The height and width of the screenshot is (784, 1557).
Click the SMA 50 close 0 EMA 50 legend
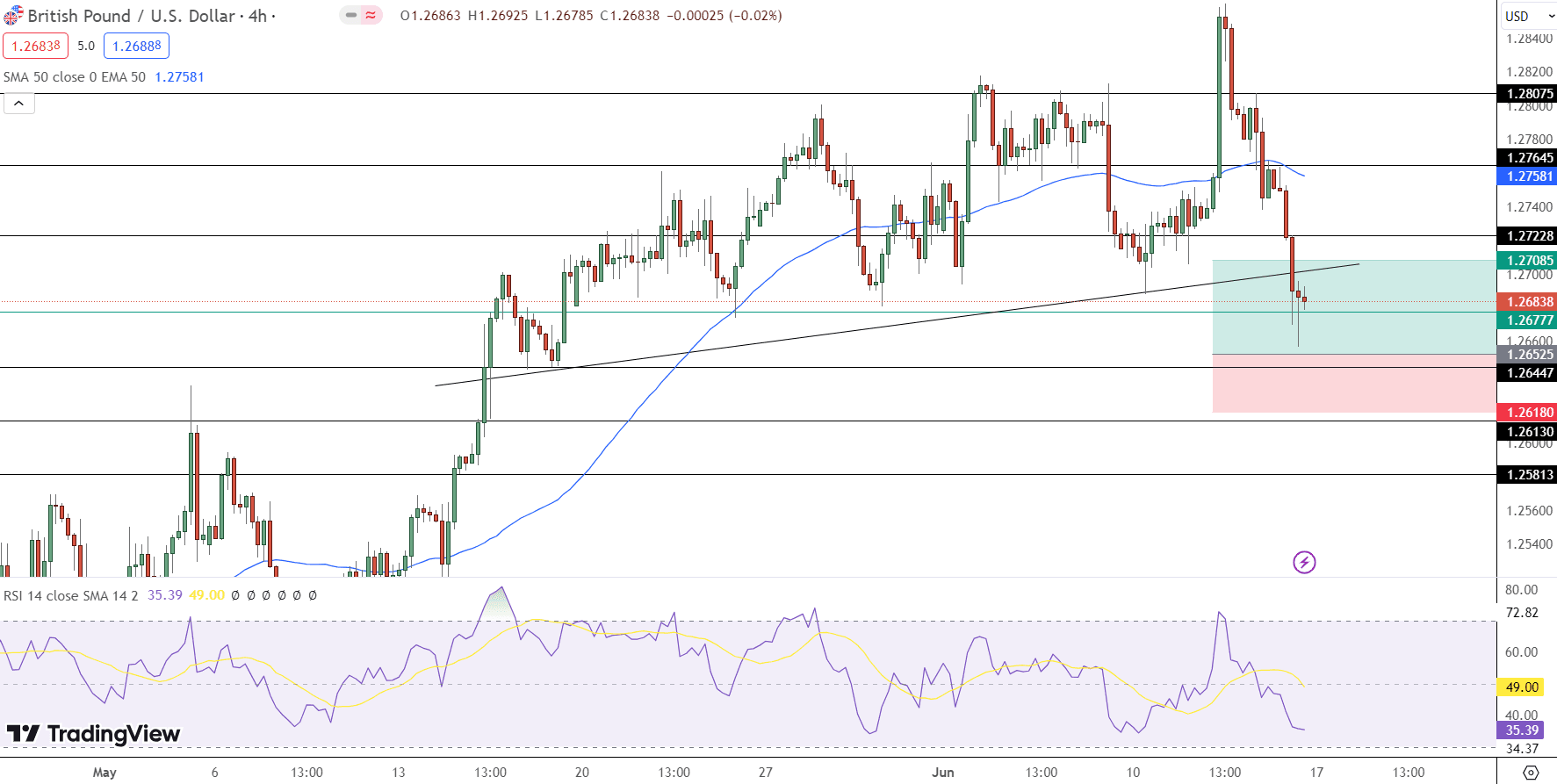click(x=75, y=77)
